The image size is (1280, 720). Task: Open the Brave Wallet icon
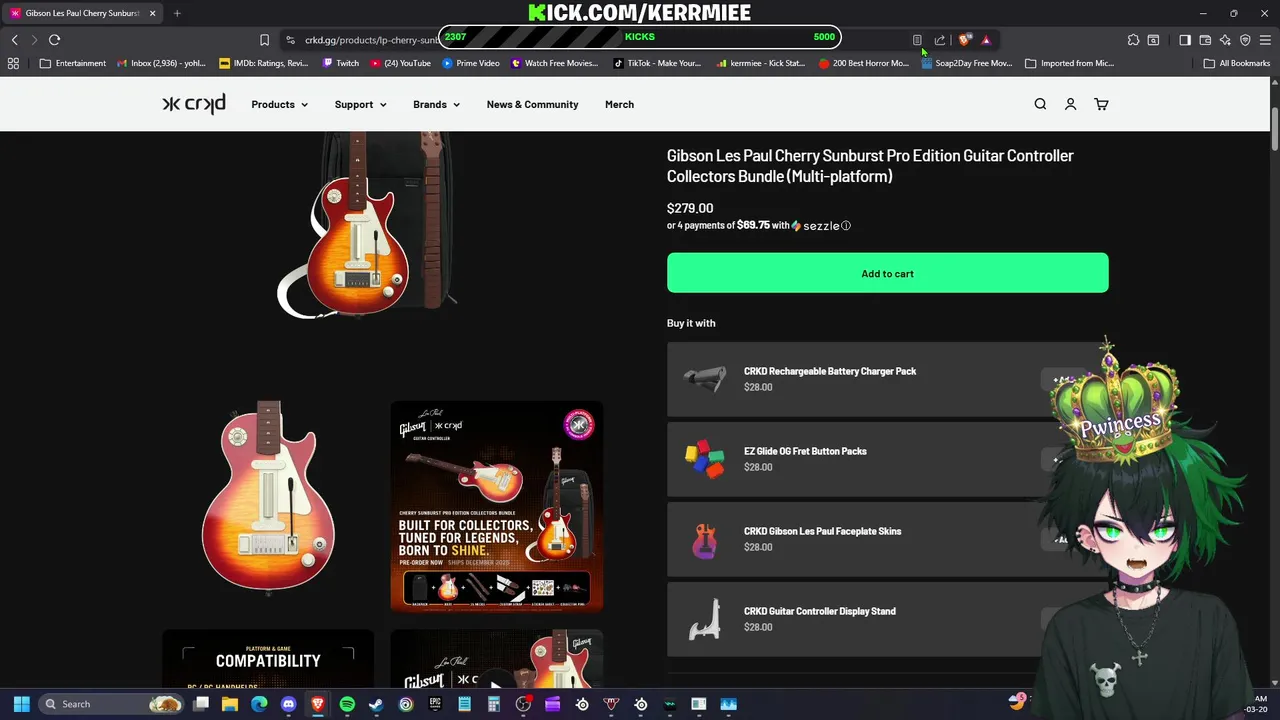click(x=1205, y=40)
